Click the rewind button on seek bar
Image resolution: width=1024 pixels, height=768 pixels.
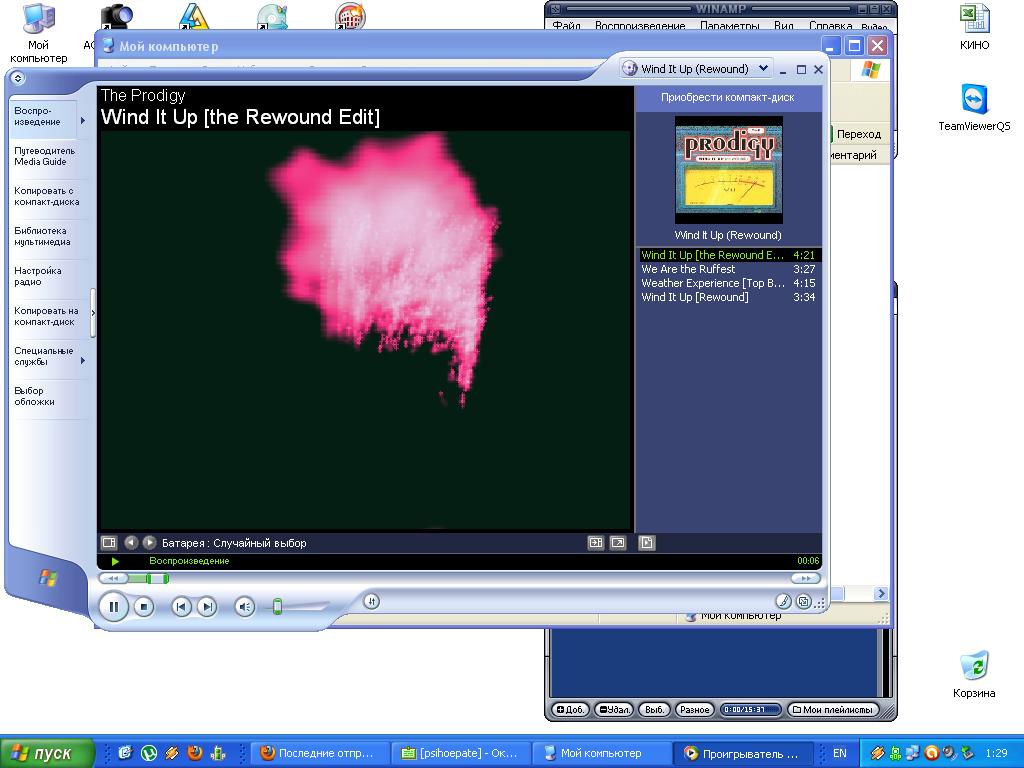point(113,579)
